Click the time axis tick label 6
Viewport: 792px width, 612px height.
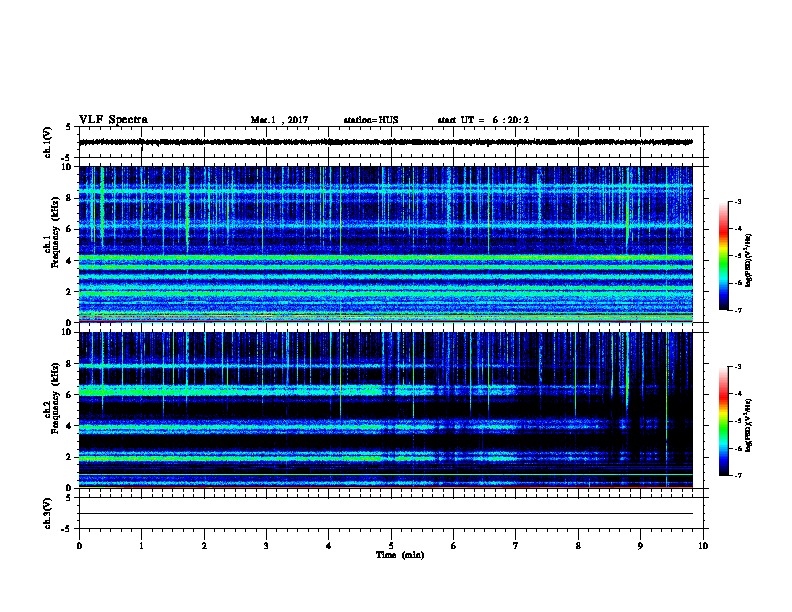[x=454, y=546]
